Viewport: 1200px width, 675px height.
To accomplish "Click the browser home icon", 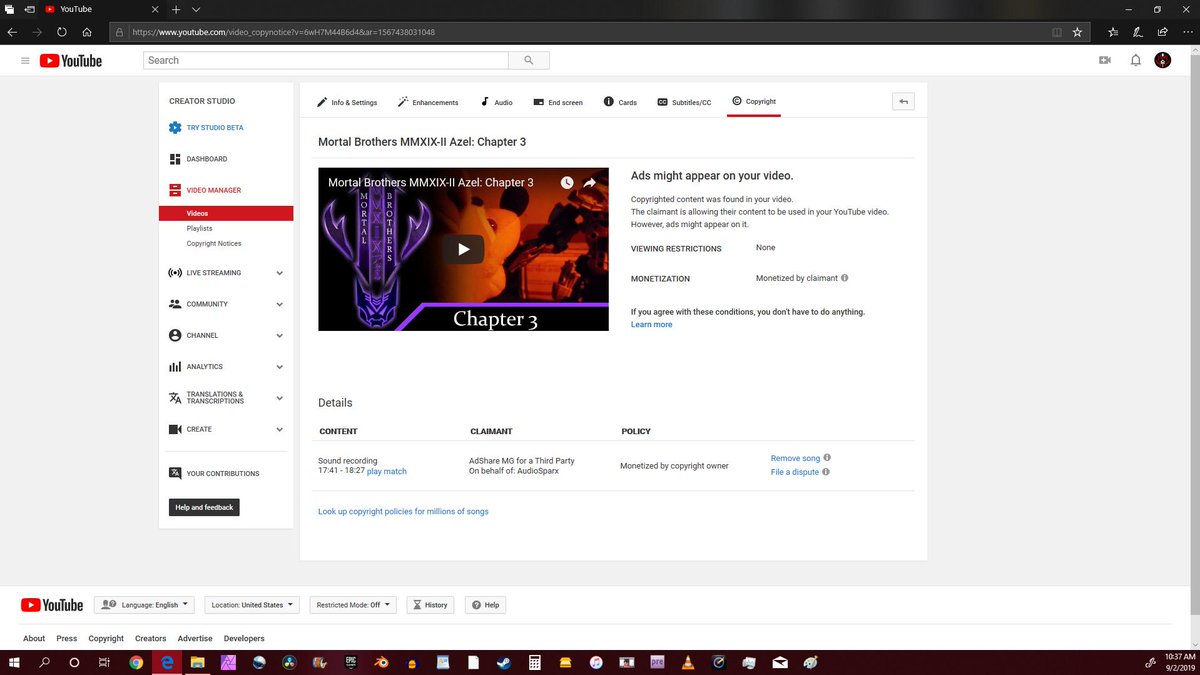I will [x=88, y=31].
